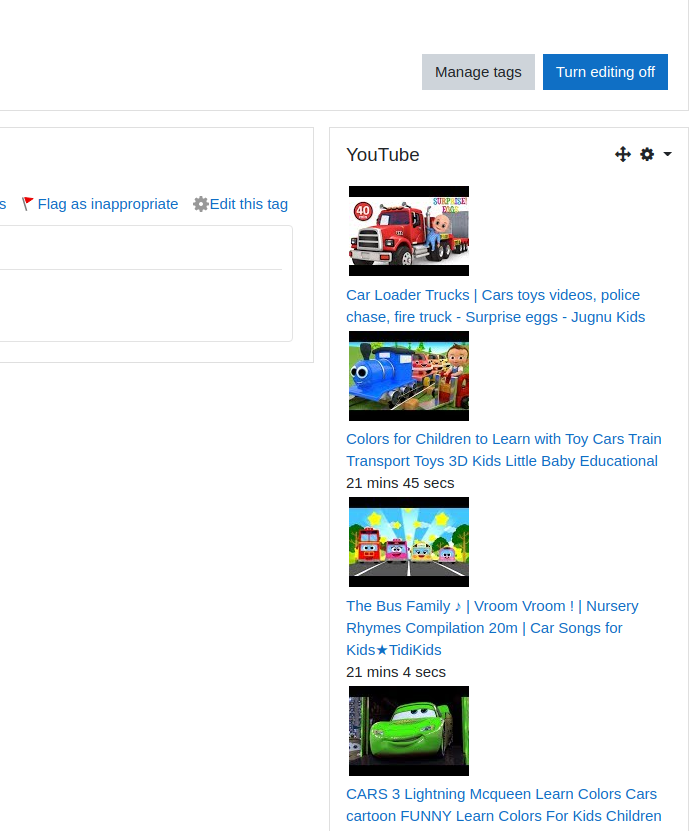Open Edit this tag link
692x831 pixels.
point(249,204)
